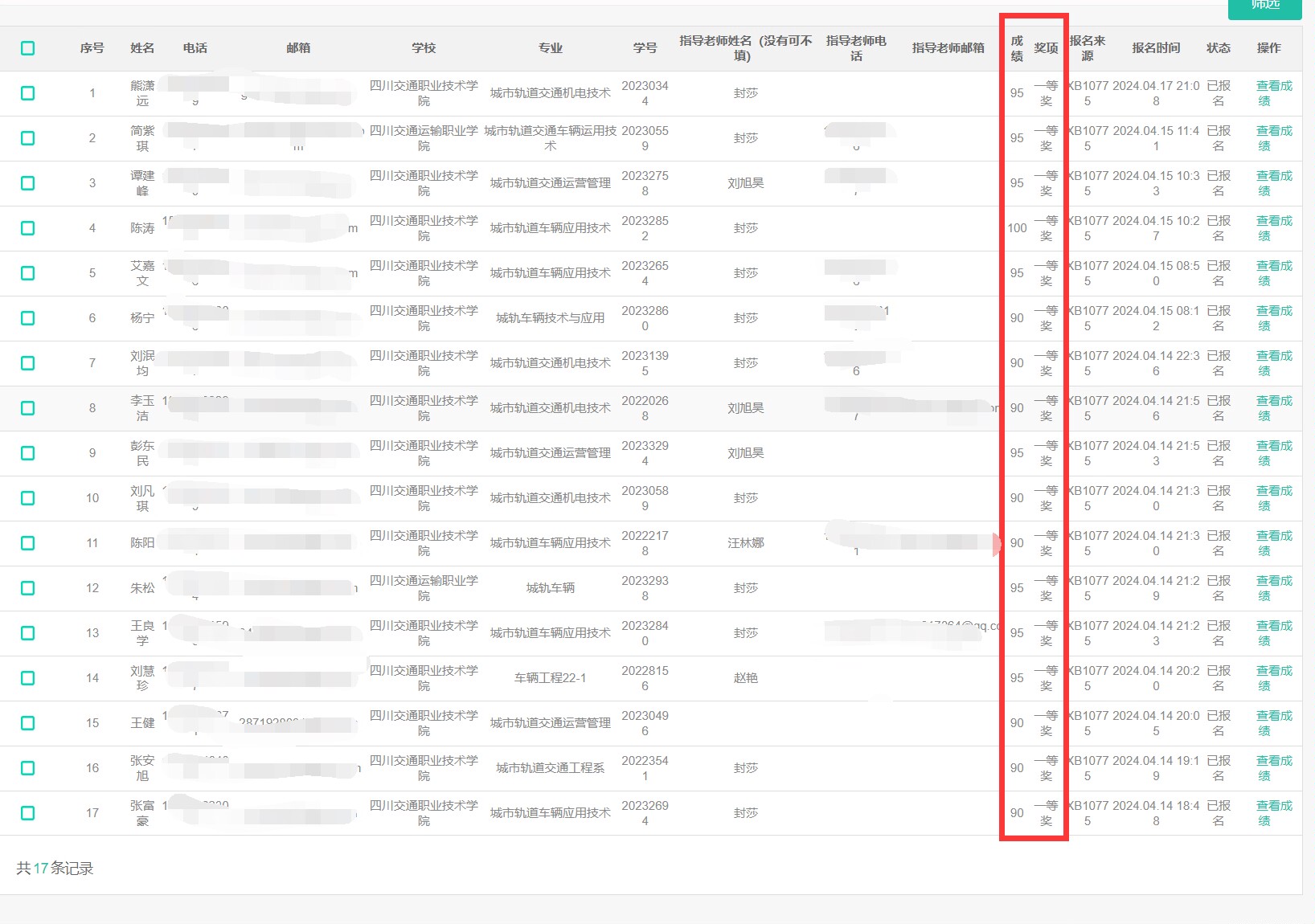This screenshot has width=1315, height=924.
Task: Click the green 筛选 button at top
Action: [x=1264, y=6]
